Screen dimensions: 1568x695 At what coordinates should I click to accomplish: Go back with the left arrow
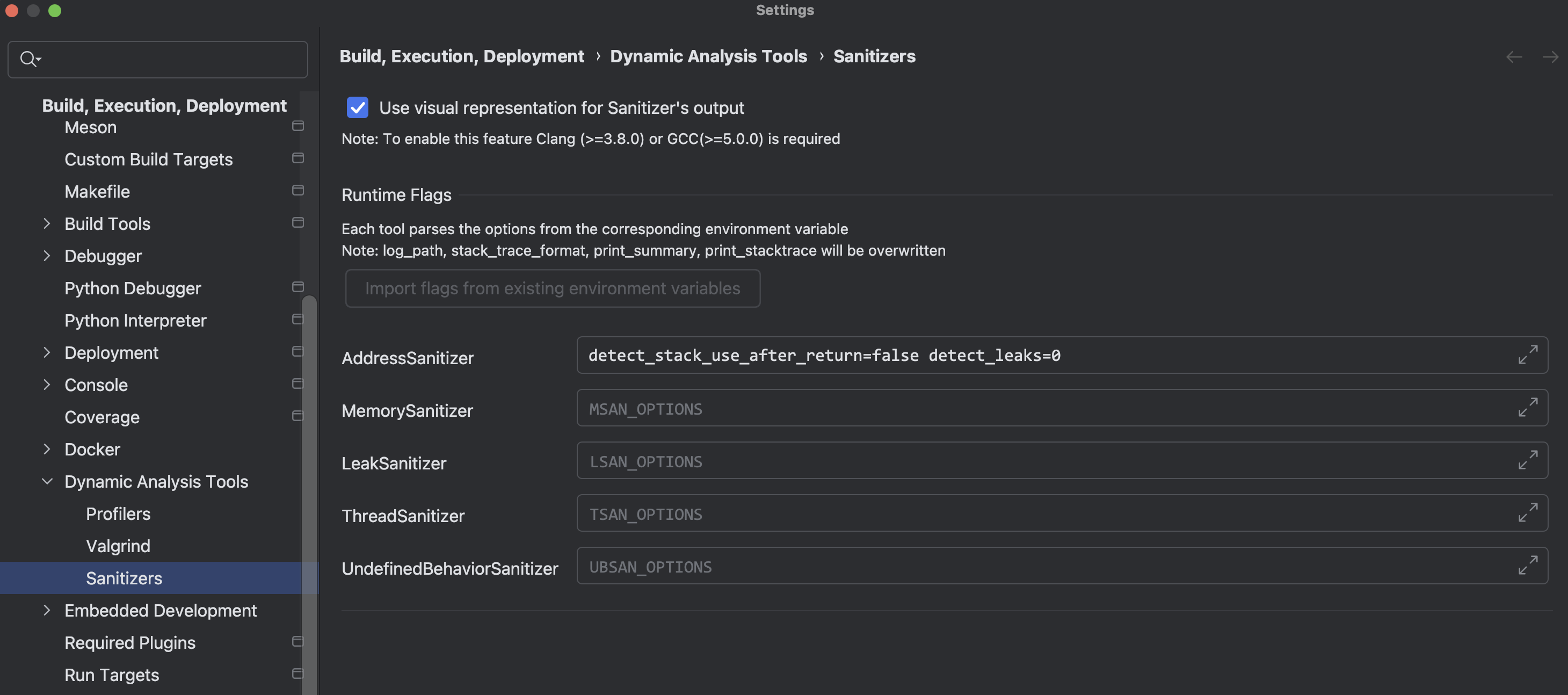tap(1514, 57)
